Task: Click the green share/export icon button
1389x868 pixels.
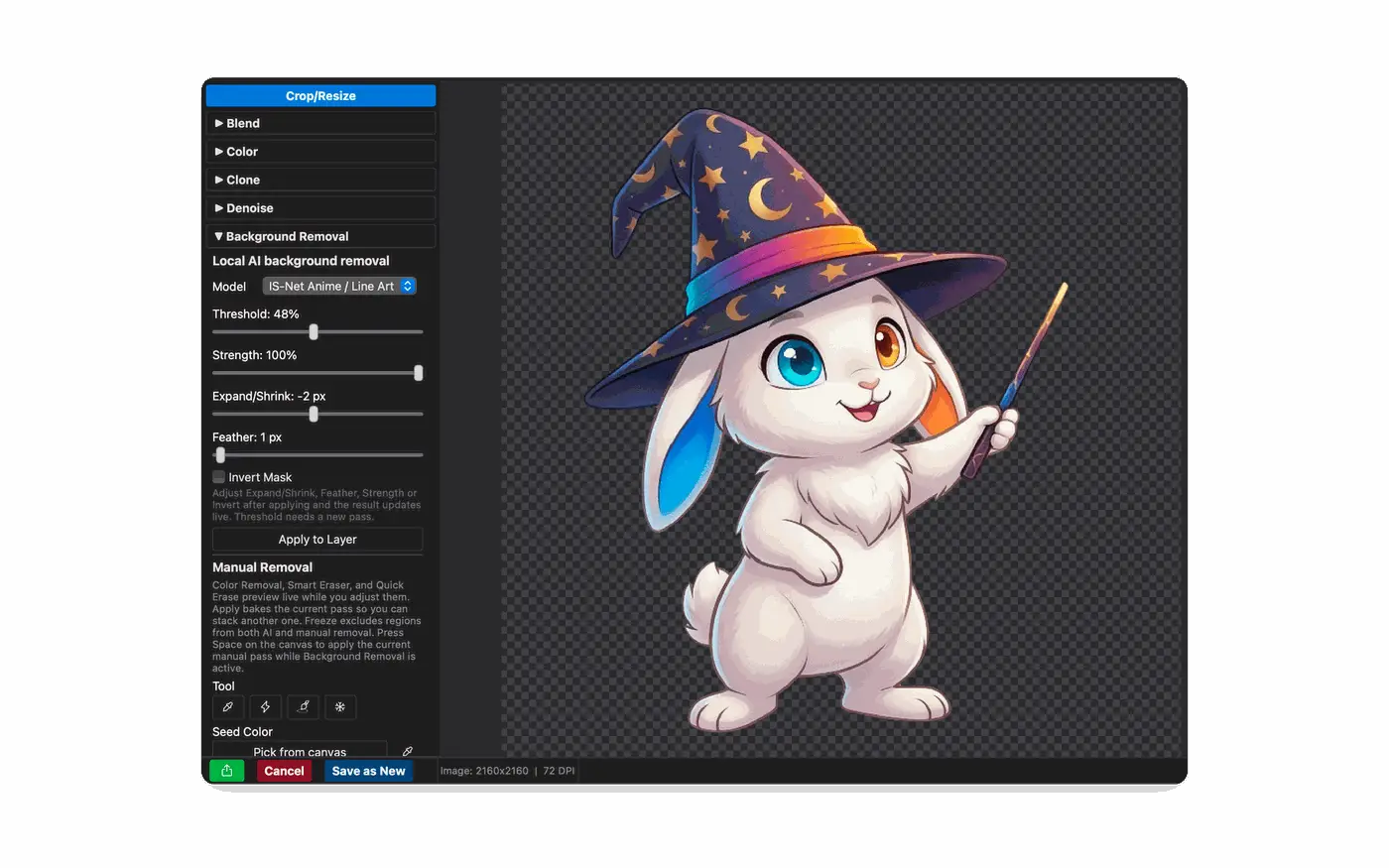Action: [227, 771]
